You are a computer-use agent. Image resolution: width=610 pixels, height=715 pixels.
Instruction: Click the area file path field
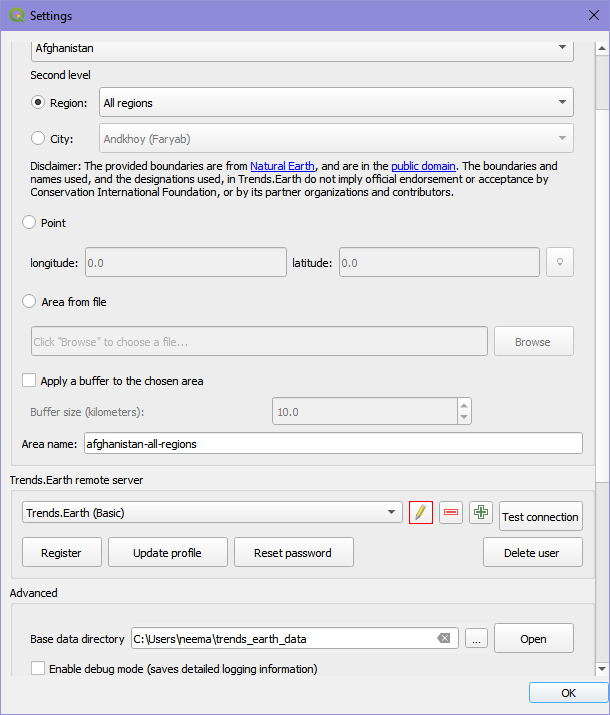(x=259, y=341)
